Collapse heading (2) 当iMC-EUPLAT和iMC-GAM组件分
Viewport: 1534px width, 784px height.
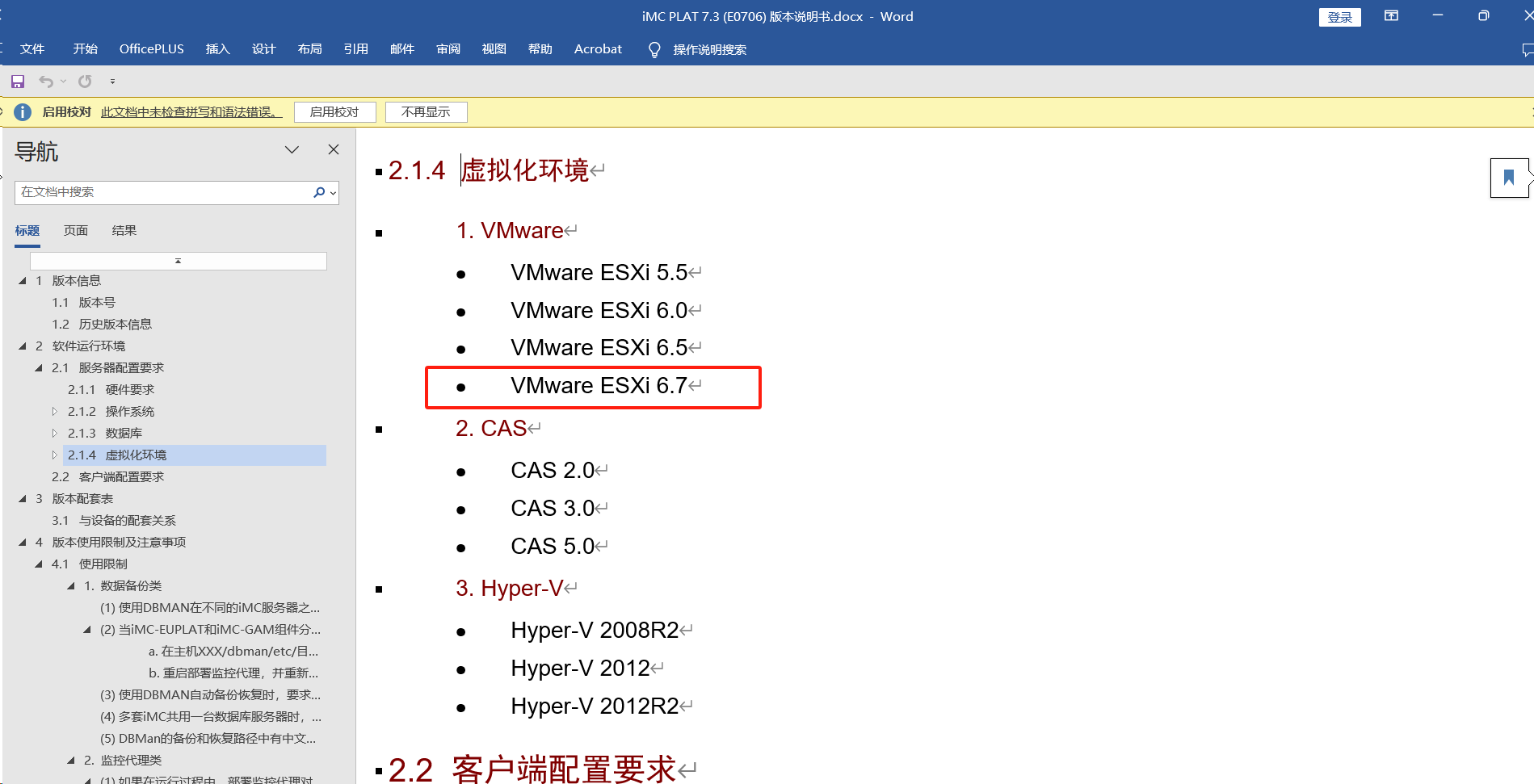(87, 630)
